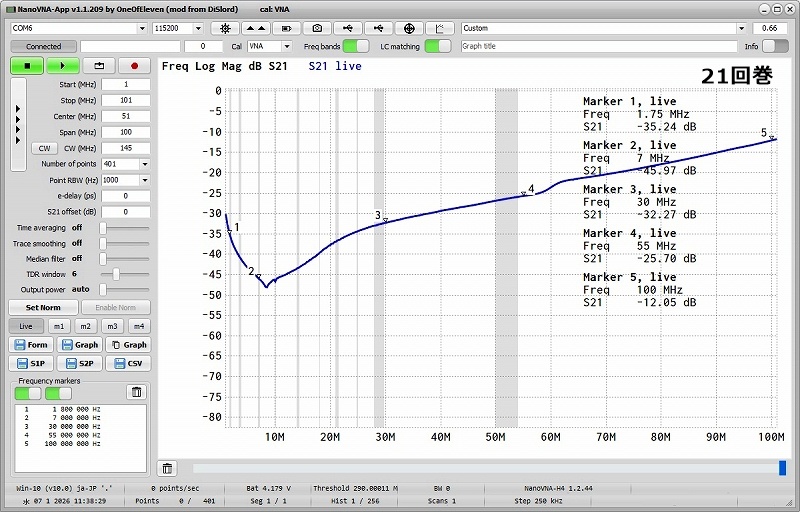Toggle the Info switch

[x=775, y=46]
